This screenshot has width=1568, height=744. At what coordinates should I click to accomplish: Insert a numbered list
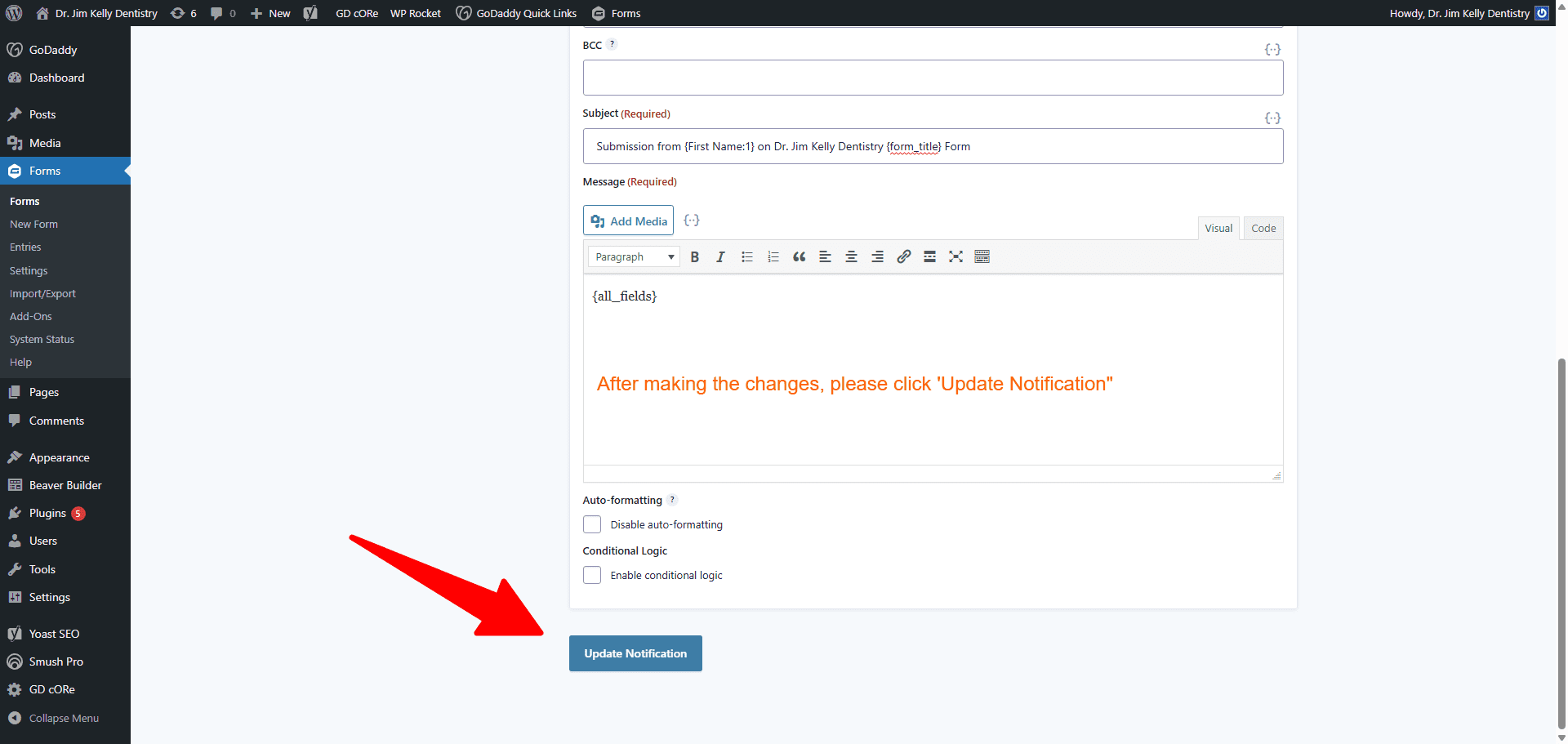pyautogui.click(x=773, y=256)
